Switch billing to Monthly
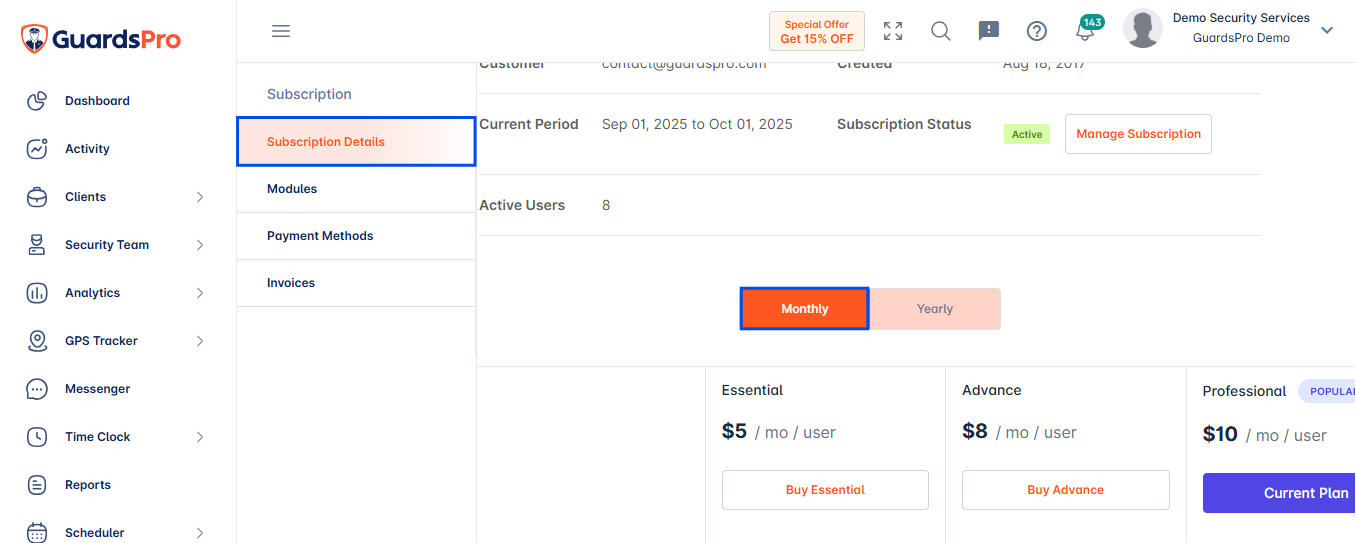Viewport: 1356px width, 543px height. (805, 309)
